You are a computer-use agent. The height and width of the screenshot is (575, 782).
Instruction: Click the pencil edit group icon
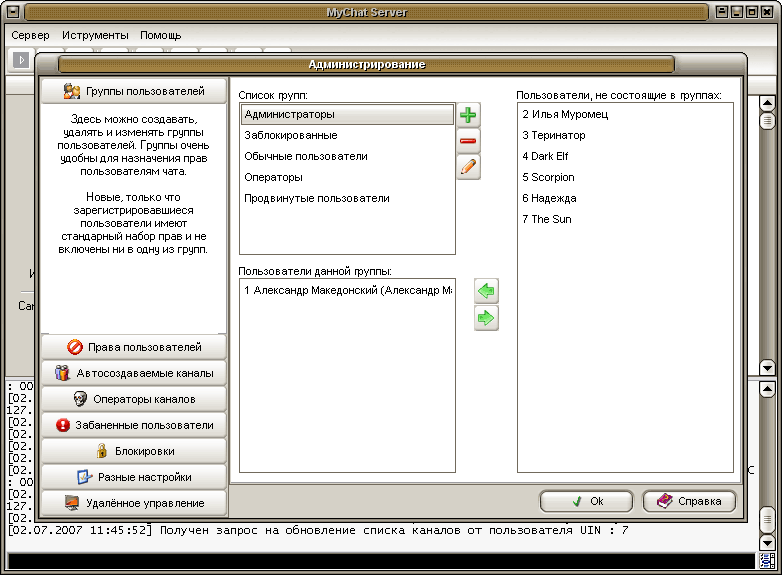468,167
